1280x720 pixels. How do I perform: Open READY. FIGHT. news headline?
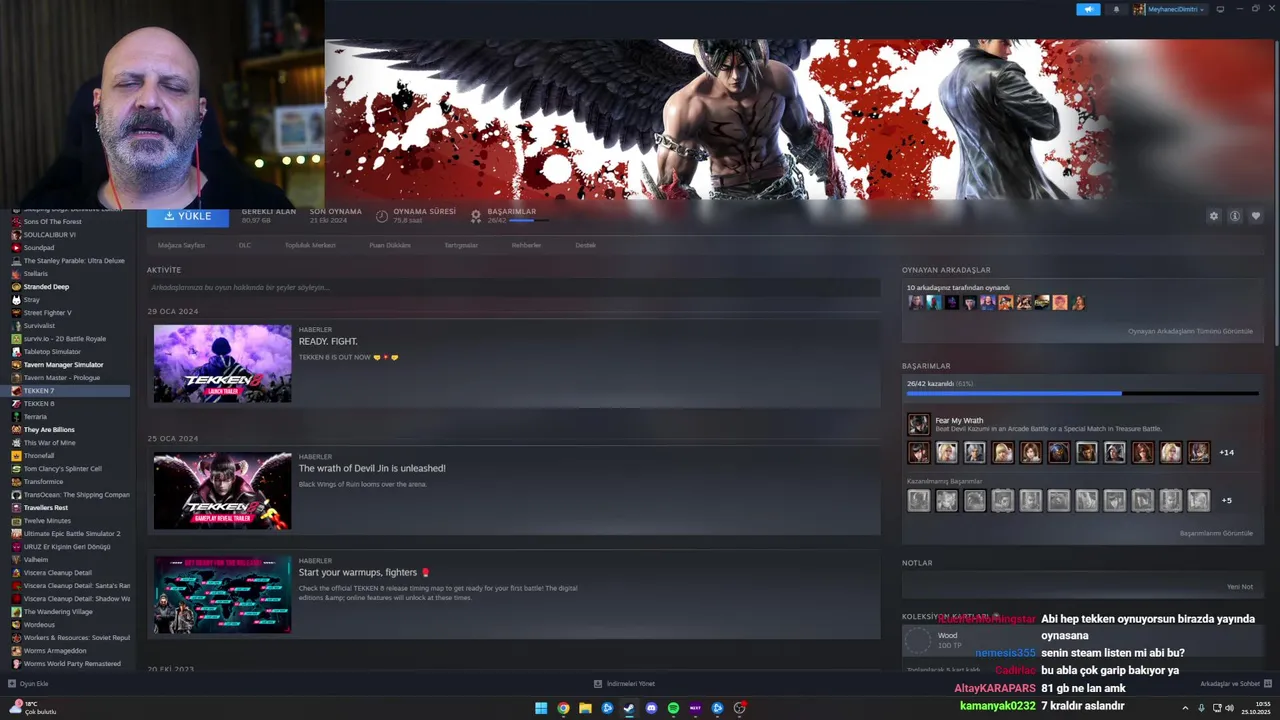tap(328, 341)
